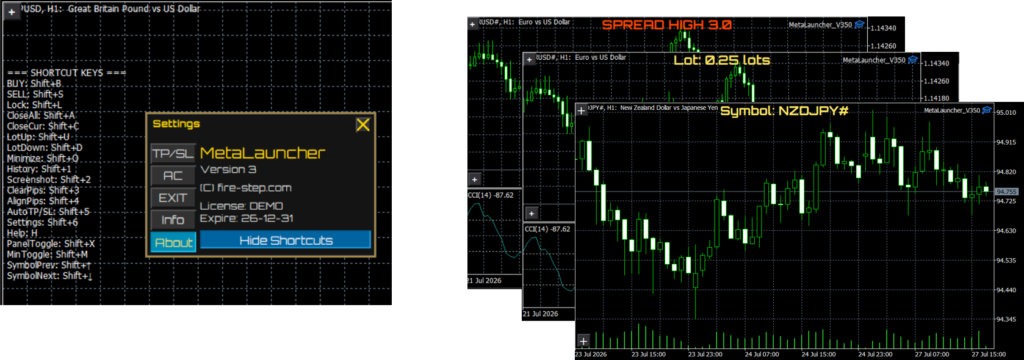Click plus icon above middle chart's CCI(14) pane
The height and width of the screenshot is (360, 1024).
[532, 214]
